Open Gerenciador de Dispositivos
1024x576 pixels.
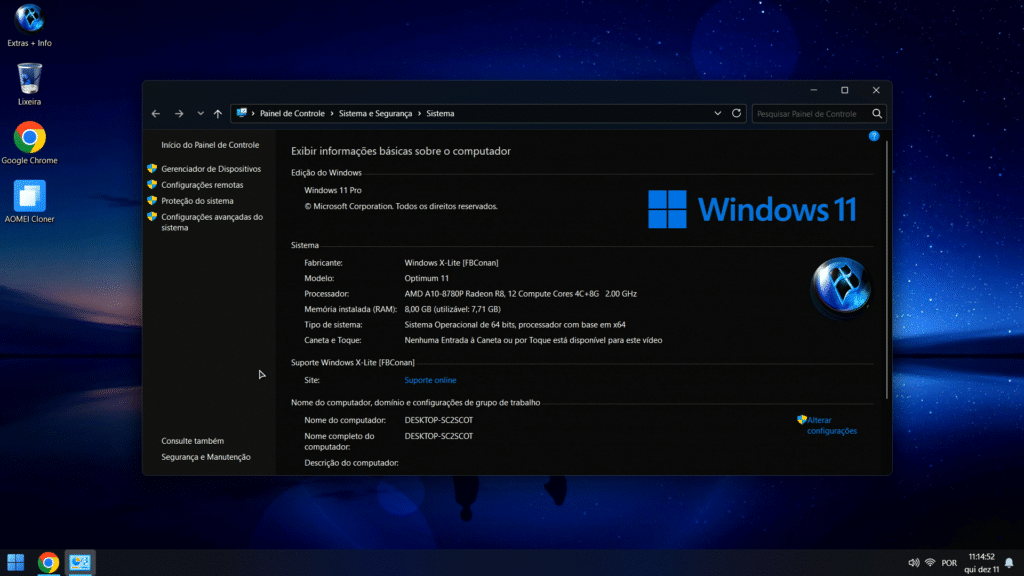[211, 169]
